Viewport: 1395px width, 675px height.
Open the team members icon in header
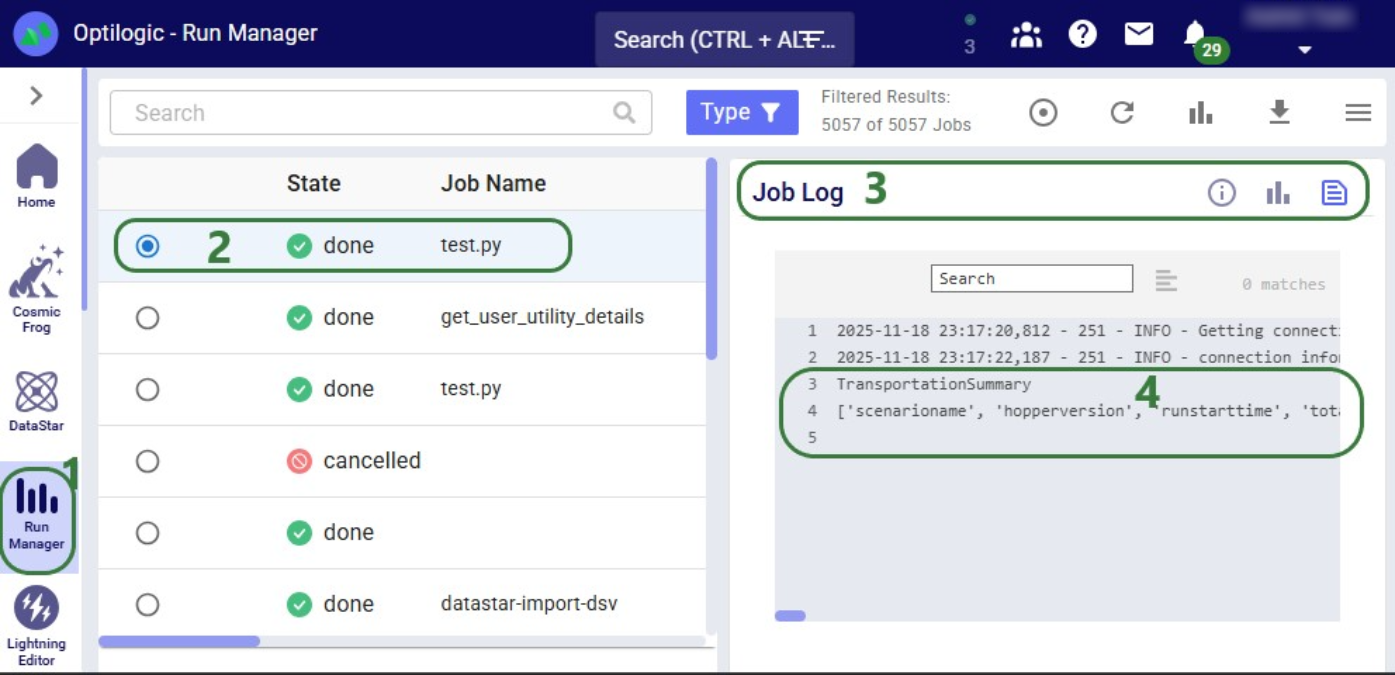(x=1026, y=35)
